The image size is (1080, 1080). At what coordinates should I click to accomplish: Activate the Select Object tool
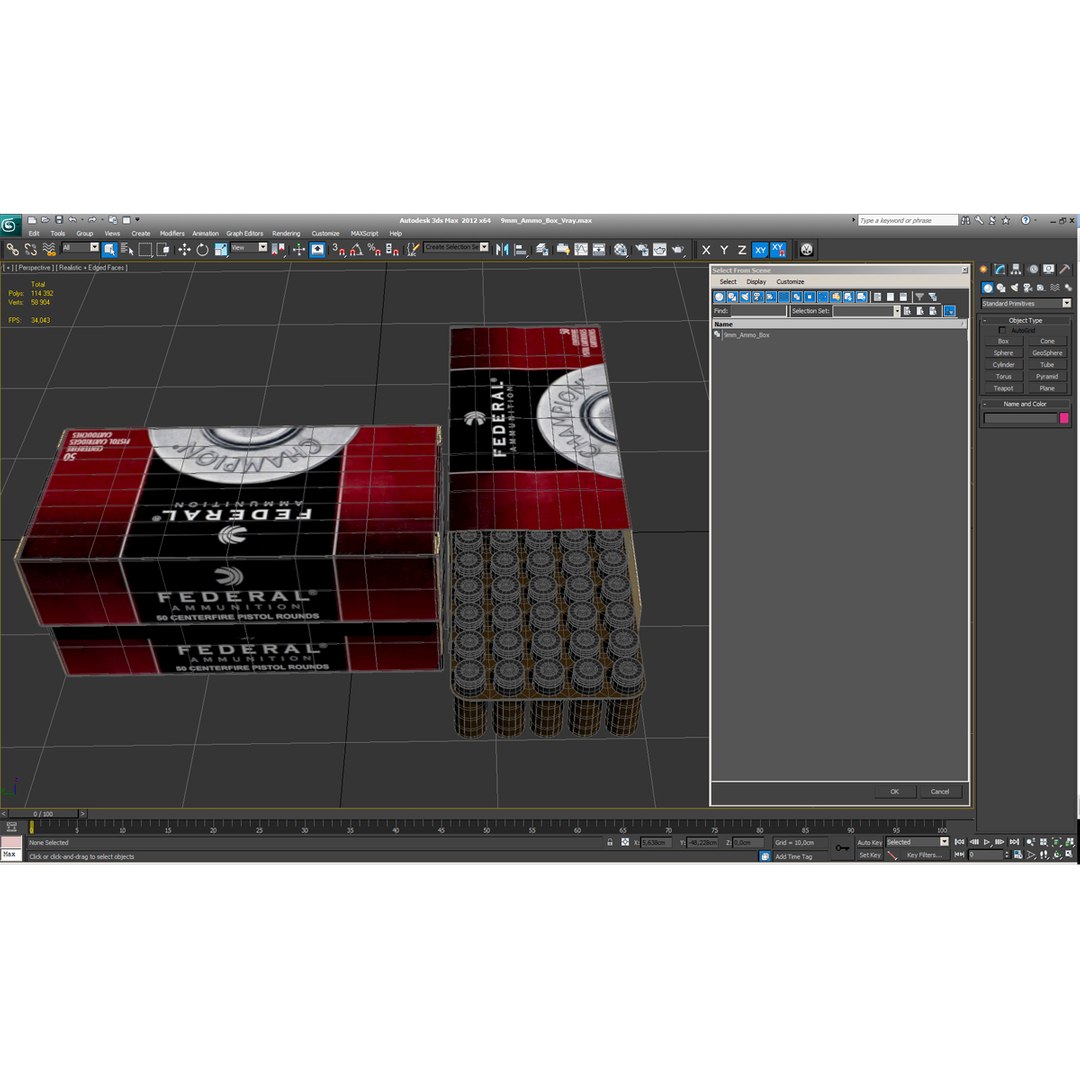[x=110, y=249]
